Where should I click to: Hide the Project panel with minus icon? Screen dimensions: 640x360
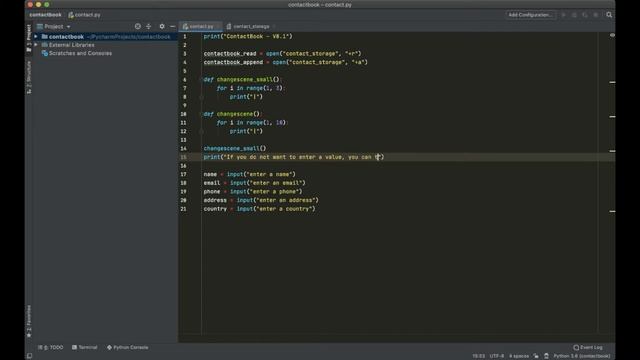tap(173, 27)
